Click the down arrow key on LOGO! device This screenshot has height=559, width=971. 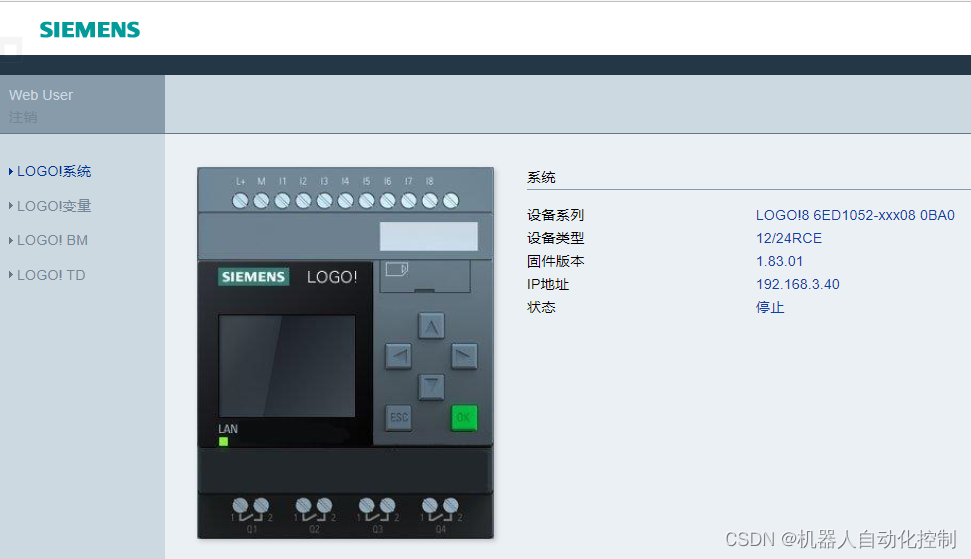pyautogui.click(x=431, y=387)
